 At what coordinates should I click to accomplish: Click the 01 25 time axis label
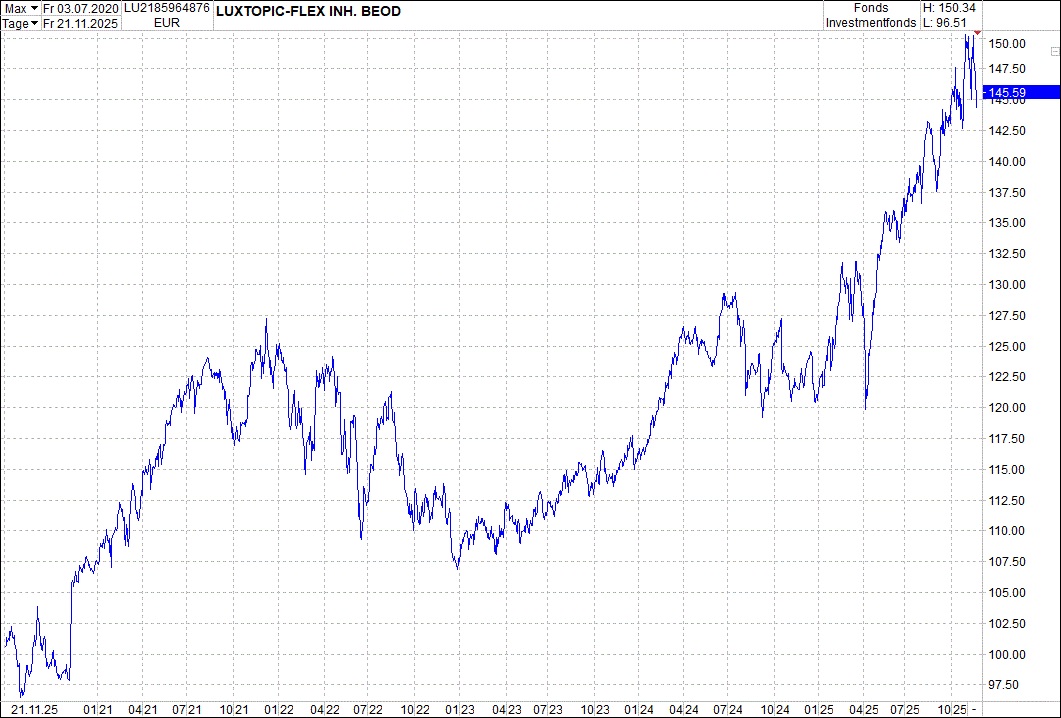point(818,710)
